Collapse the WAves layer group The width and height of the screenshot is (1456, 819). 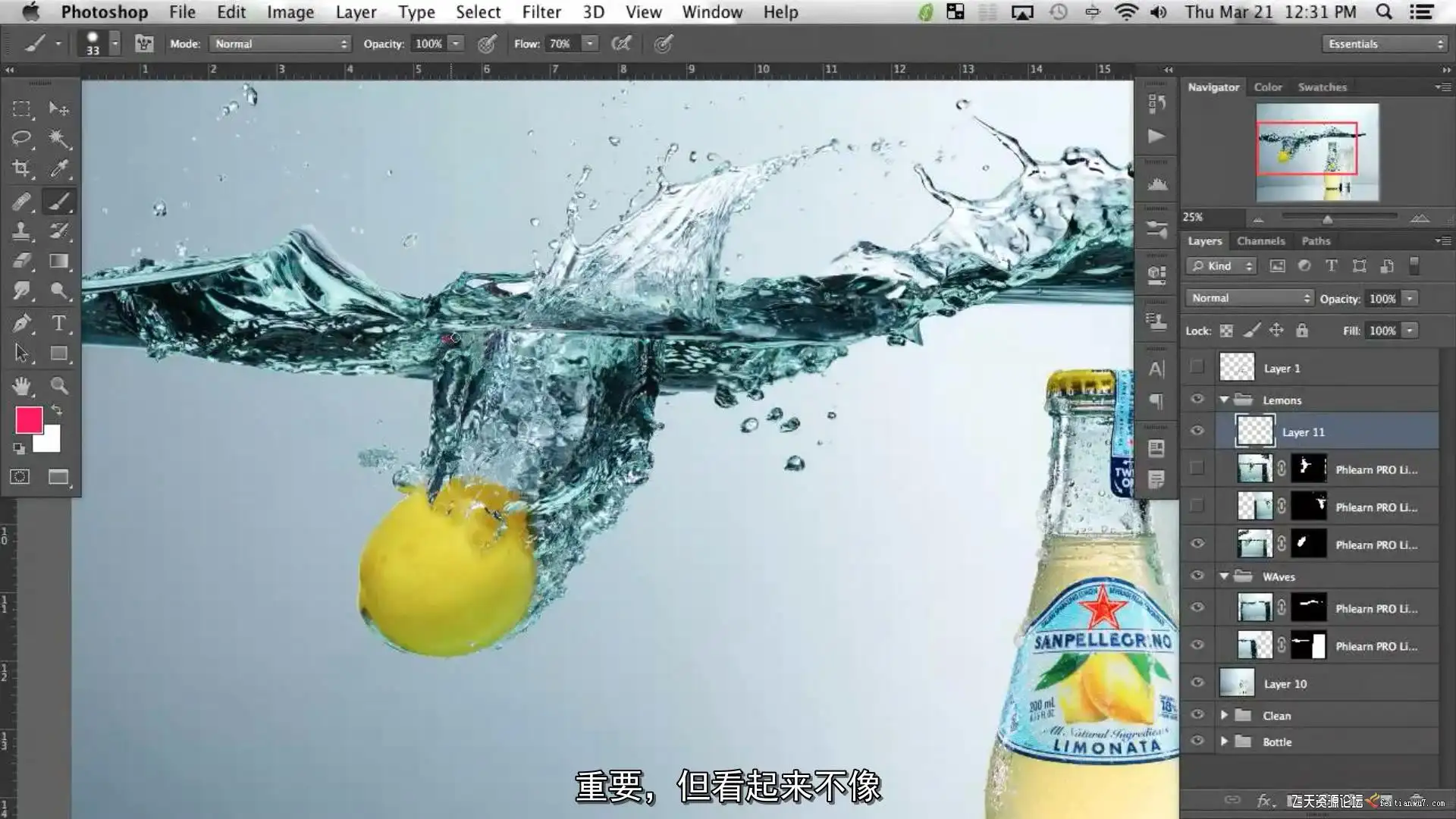pos(1224,576)
